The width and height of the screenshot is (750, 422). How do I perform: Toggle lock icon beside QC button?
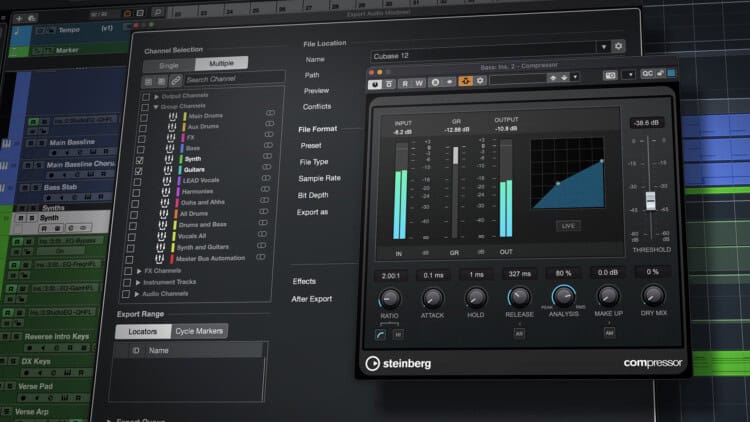660,73
